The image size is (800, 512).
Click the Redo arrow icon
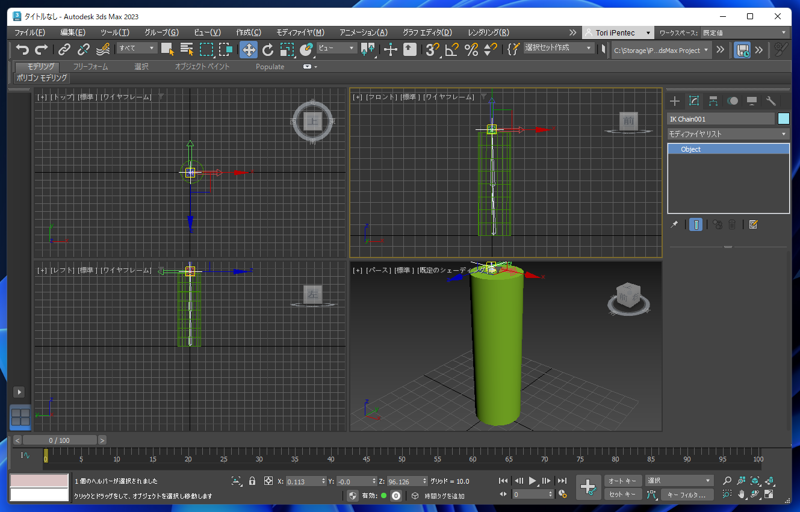[x=41, y=49]
